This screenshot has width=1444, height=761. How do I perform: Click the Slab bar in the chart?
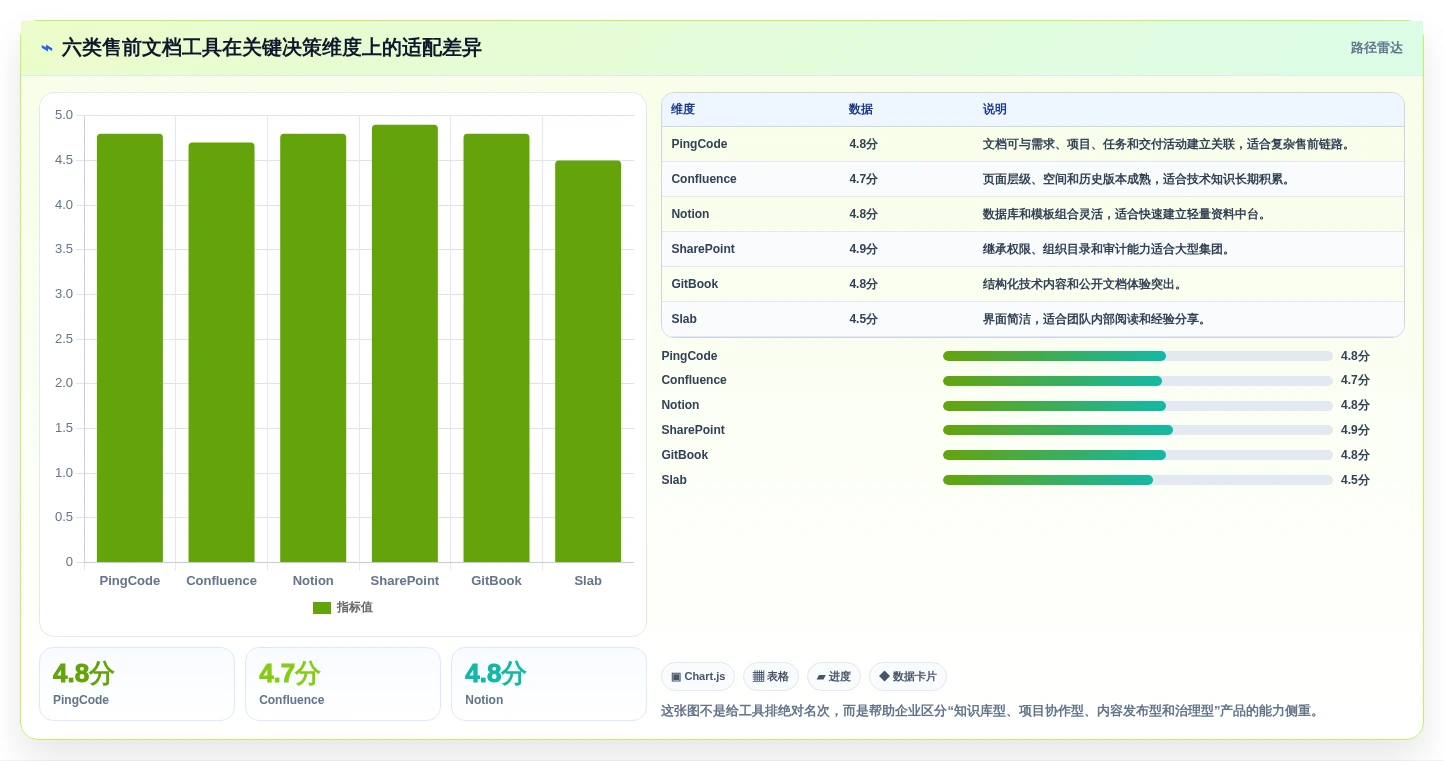[x=588, y=361]
